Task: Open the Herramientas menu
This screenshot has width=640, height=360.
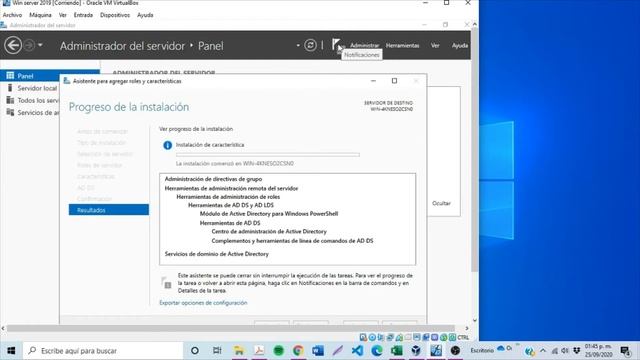Action: pos(402,45)
